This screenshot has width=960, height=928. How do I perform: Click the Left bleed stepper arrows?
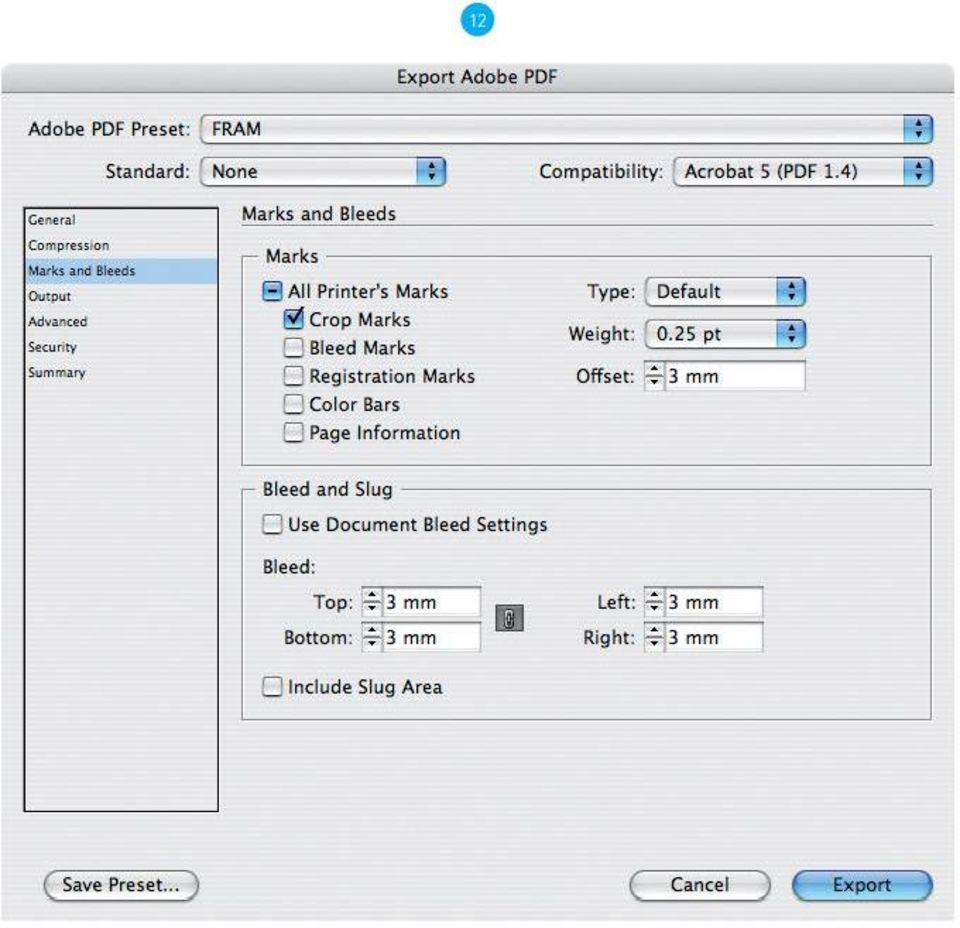(x=654, y=602)
